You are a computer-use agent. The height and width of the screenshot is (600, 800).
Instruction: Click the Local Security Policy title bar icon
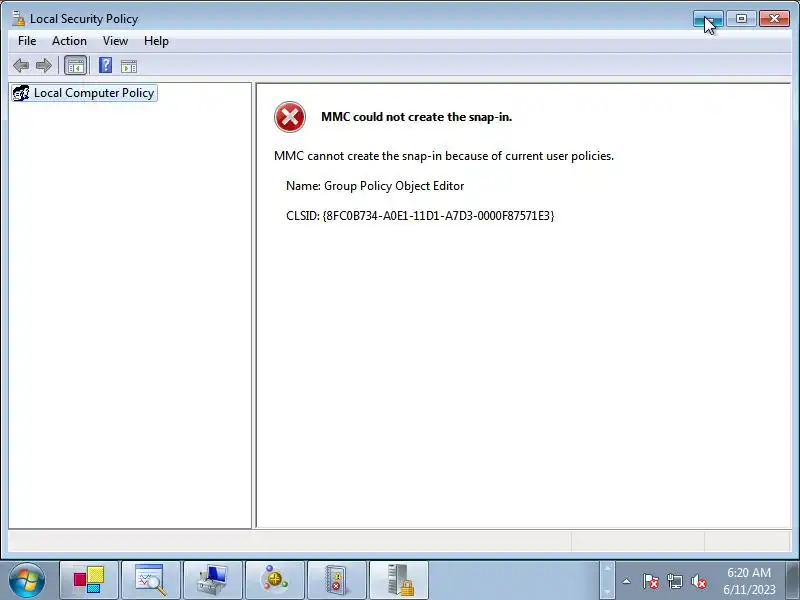(x=18, y=18)
